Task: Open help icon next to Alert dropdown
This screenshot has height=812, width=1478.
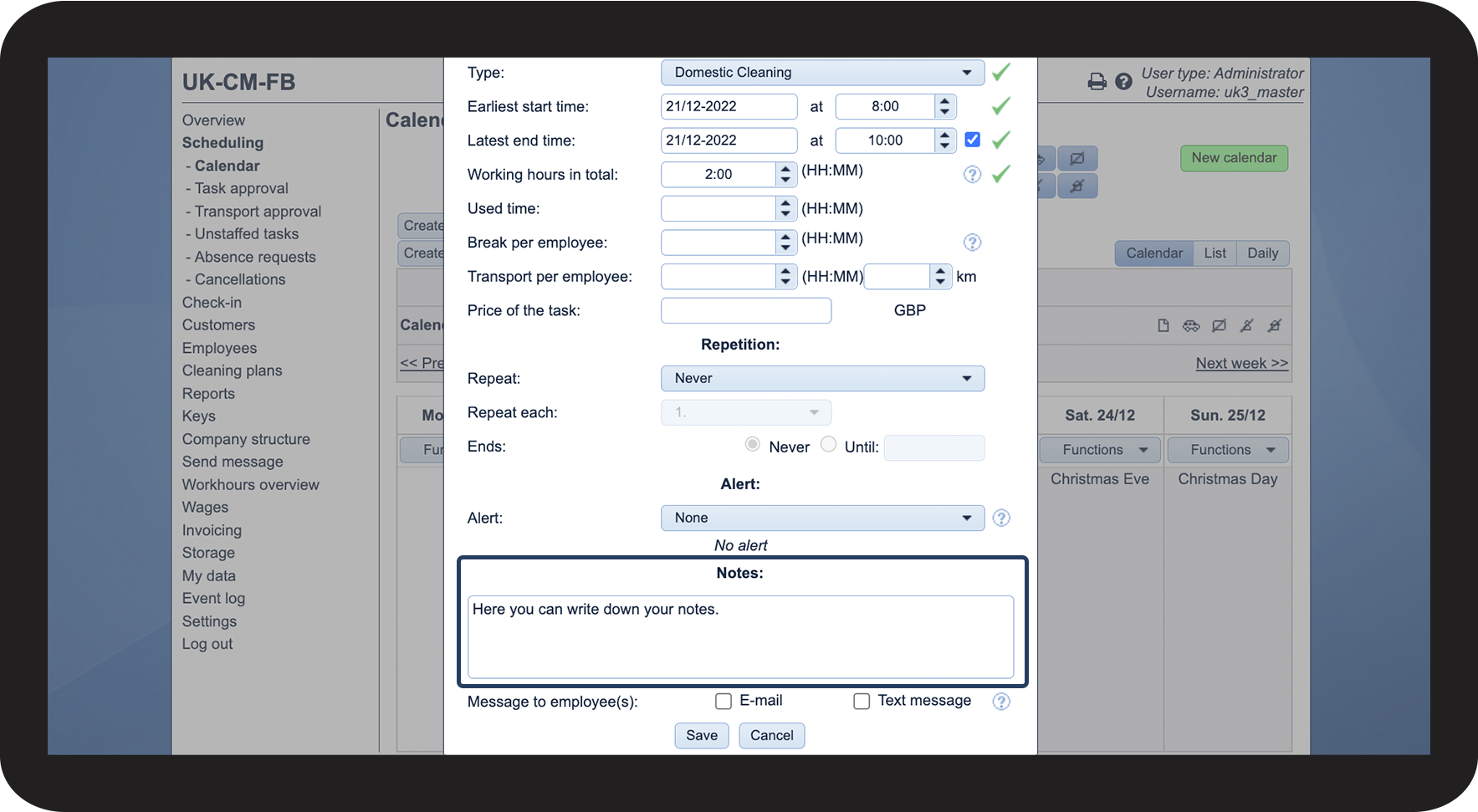Action: pyautogui.click(x=1000, y=518)
